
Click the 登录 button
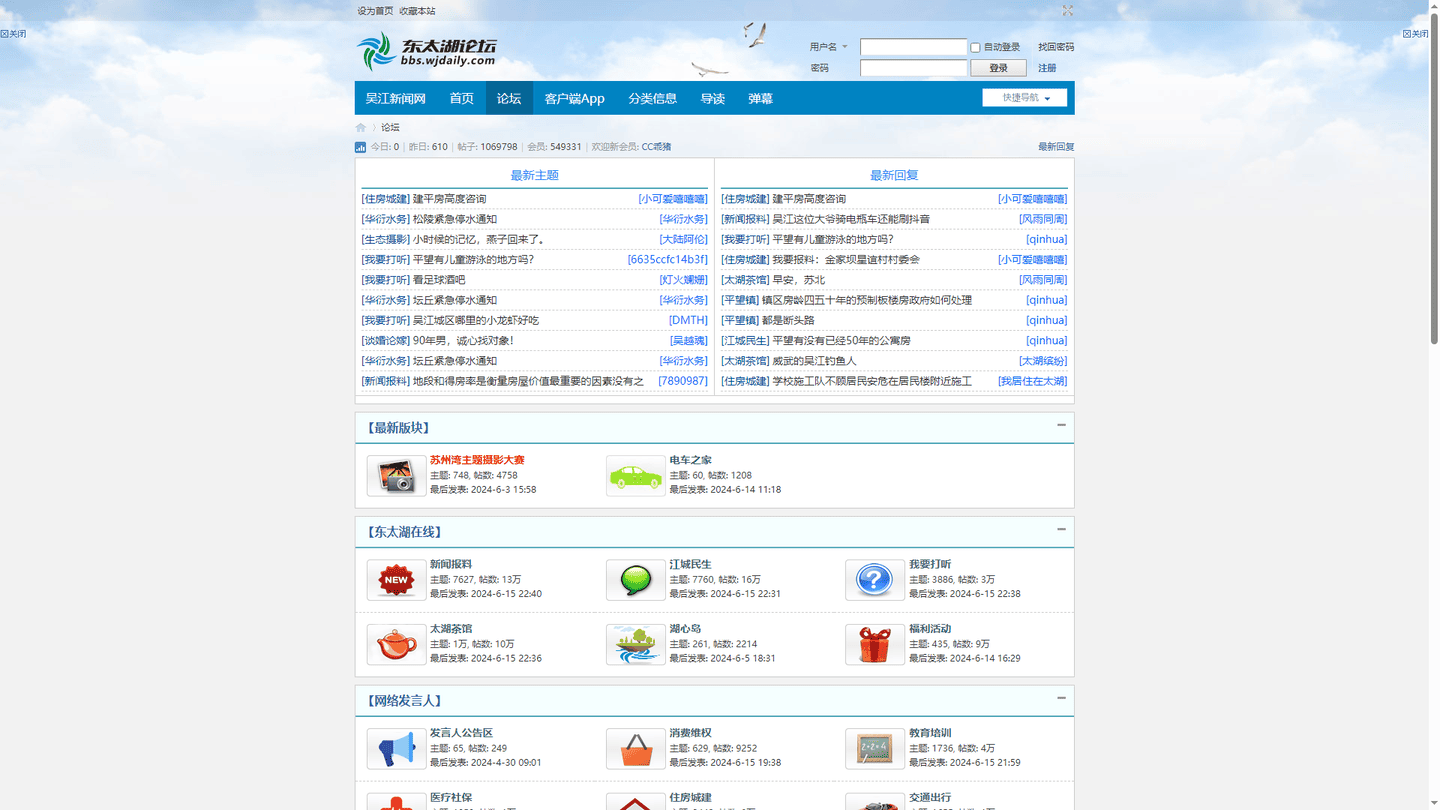pos(998,68)
